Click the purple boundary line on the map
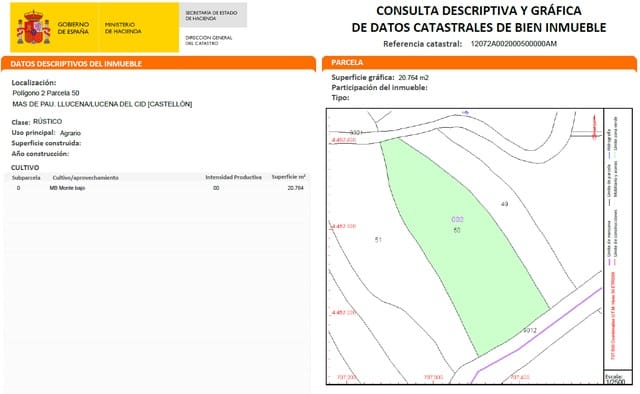 click(535, 337)
